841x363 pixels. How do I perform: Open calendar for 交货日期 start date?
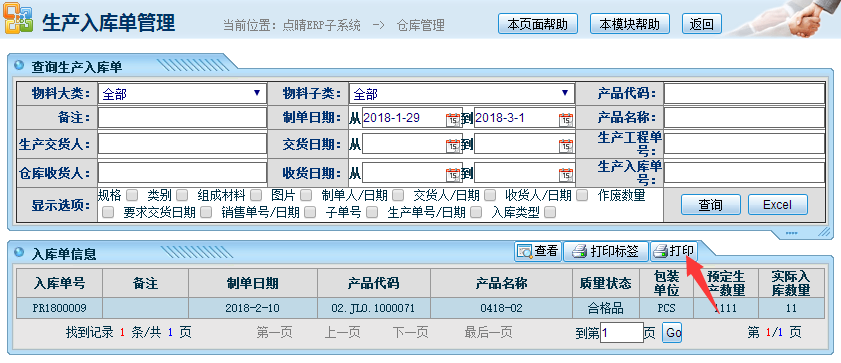[x=454, y=145]
